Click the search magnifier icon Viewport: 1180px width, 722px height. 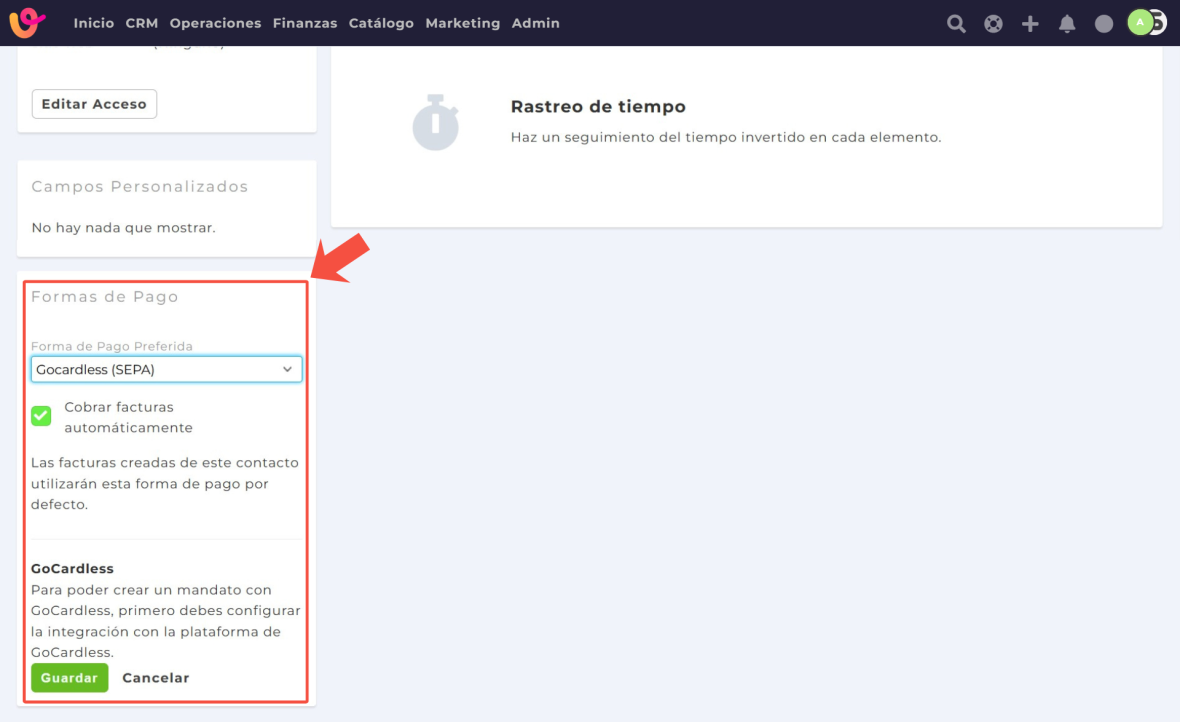[x=956, y=23]
